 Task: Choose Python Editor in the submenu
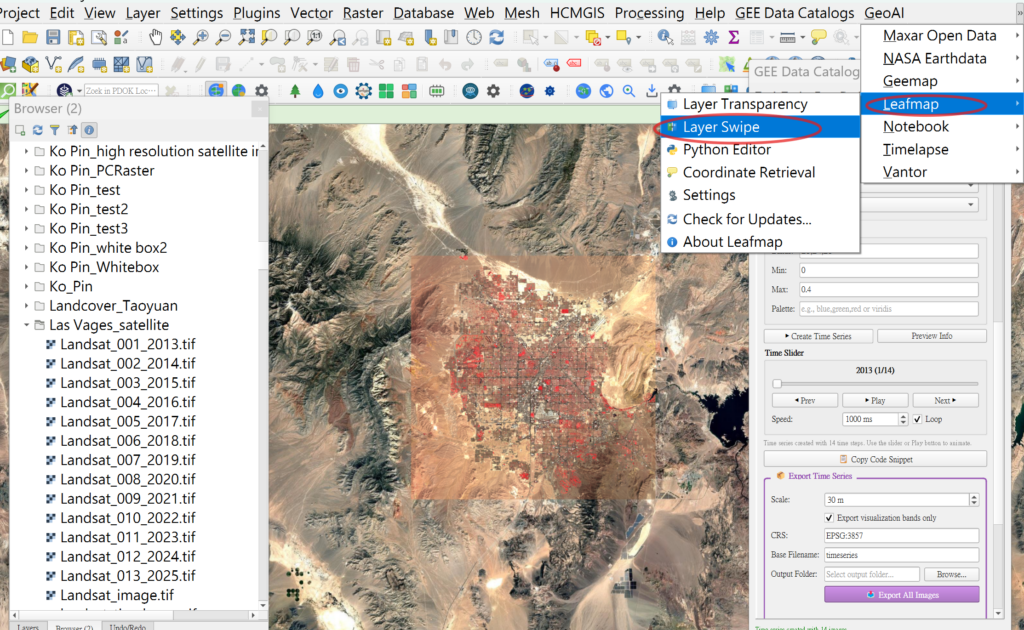[x=726, y=150]
